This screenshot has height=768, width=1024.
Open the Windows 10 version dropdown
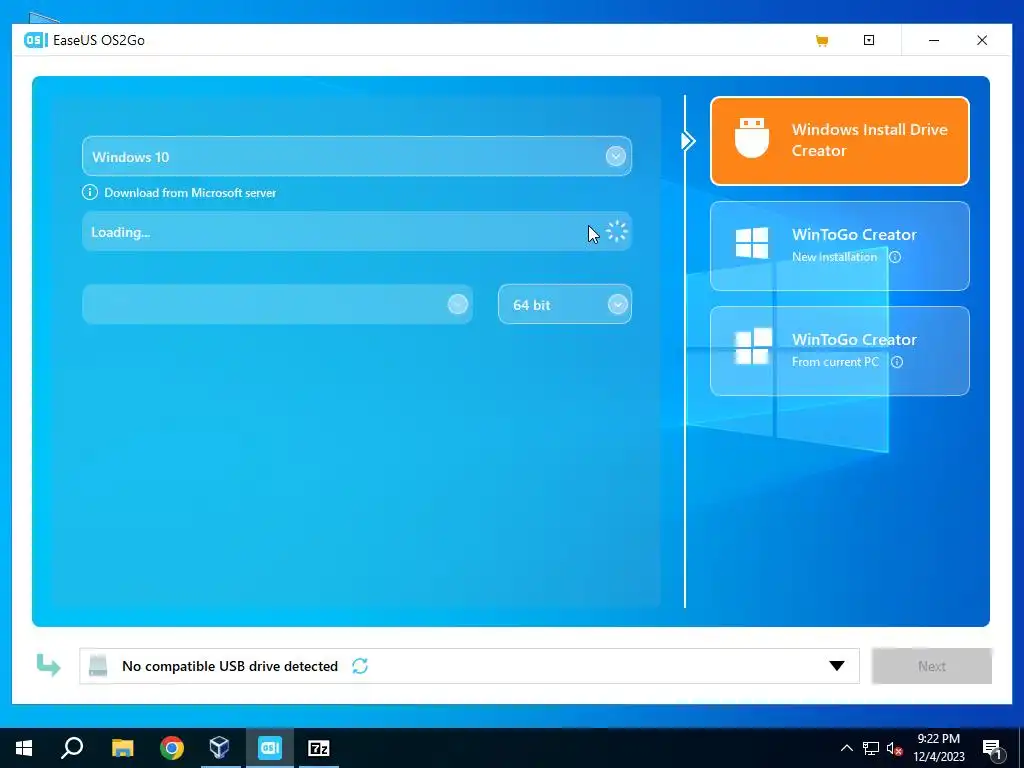[x=357, y=156]
